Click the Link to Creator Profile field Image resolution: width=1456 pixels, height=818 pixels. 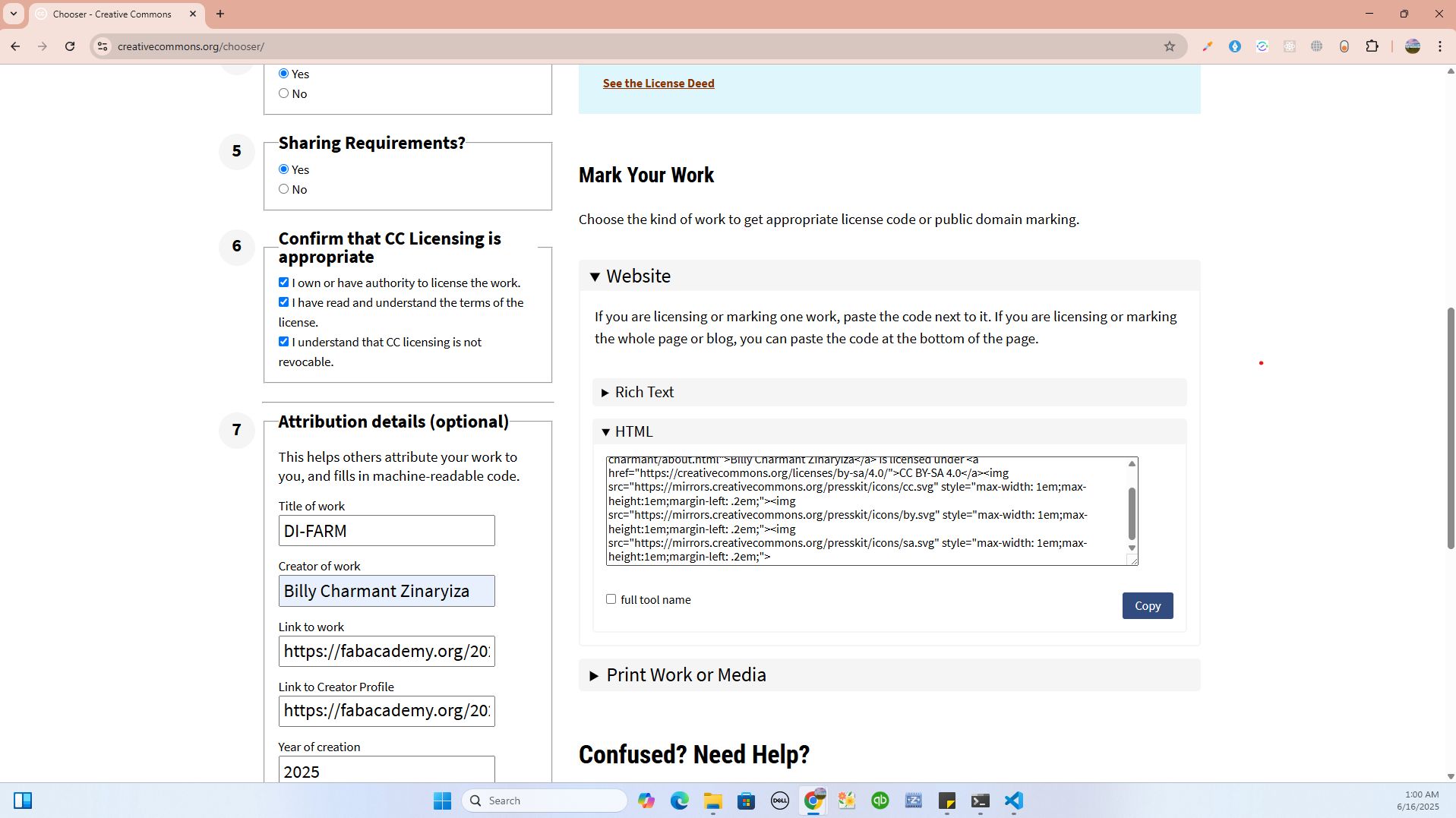387,711
